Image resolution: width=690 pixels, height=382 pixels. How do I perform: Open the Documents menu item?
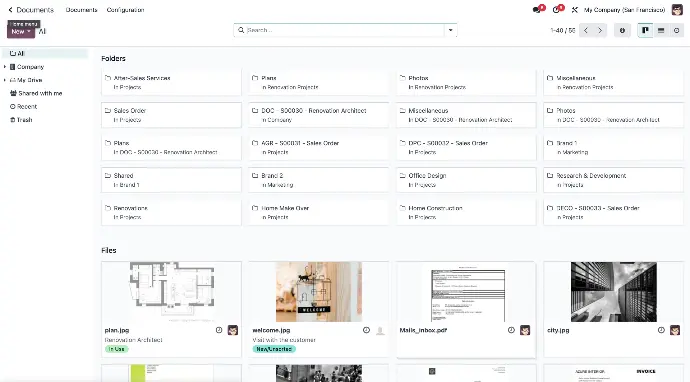81,10
